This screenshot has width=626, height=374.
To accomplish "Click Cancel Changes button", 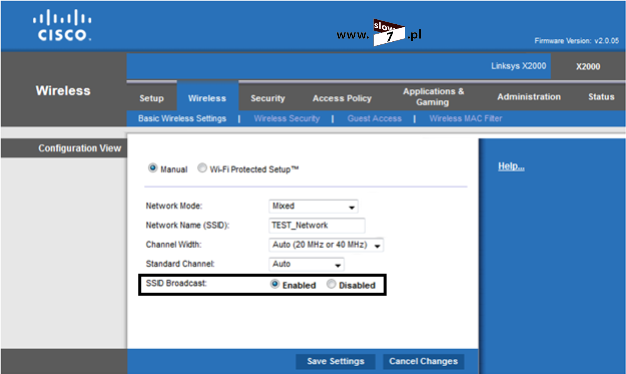I will pos(423,361).
